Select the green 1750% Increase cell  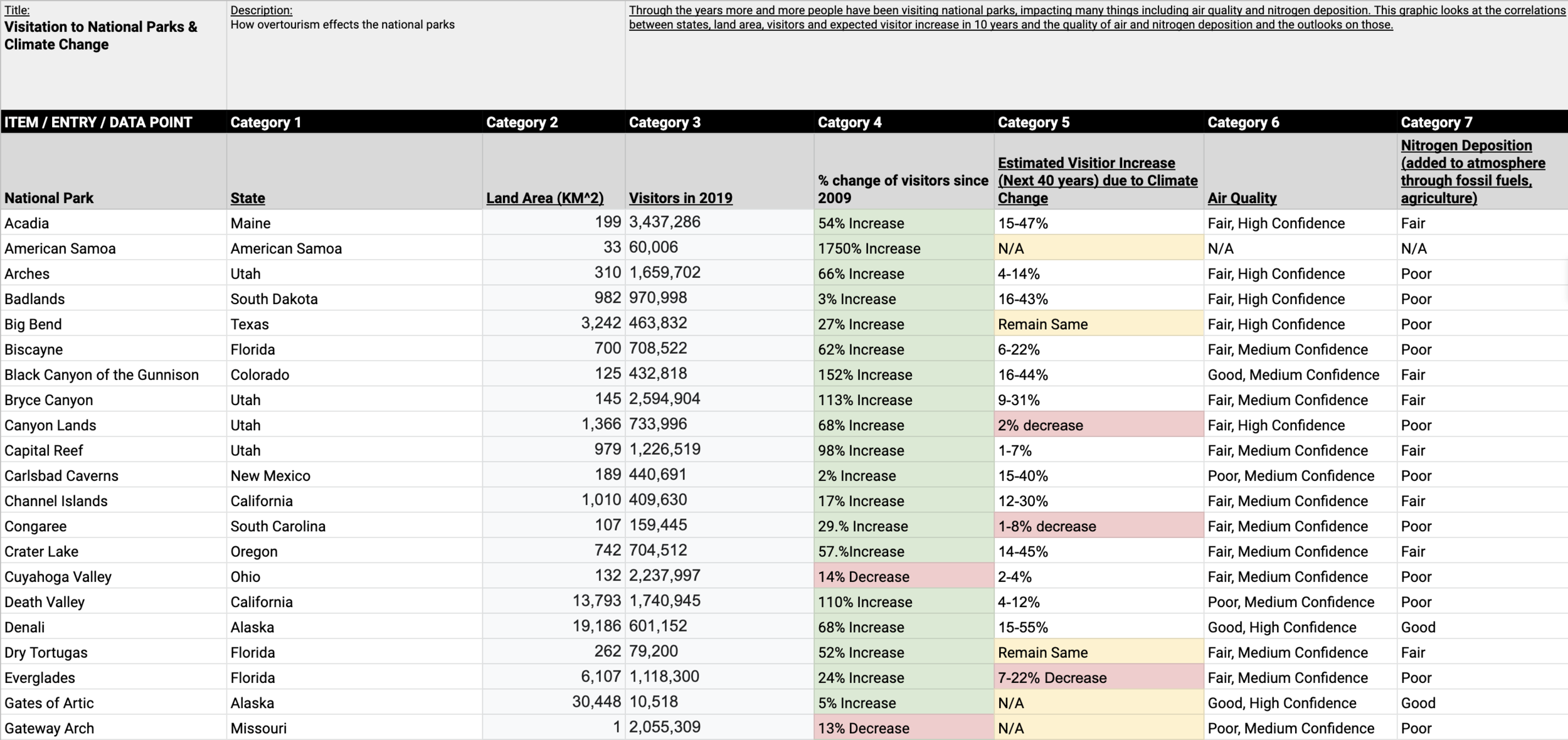tap(869, 248)
